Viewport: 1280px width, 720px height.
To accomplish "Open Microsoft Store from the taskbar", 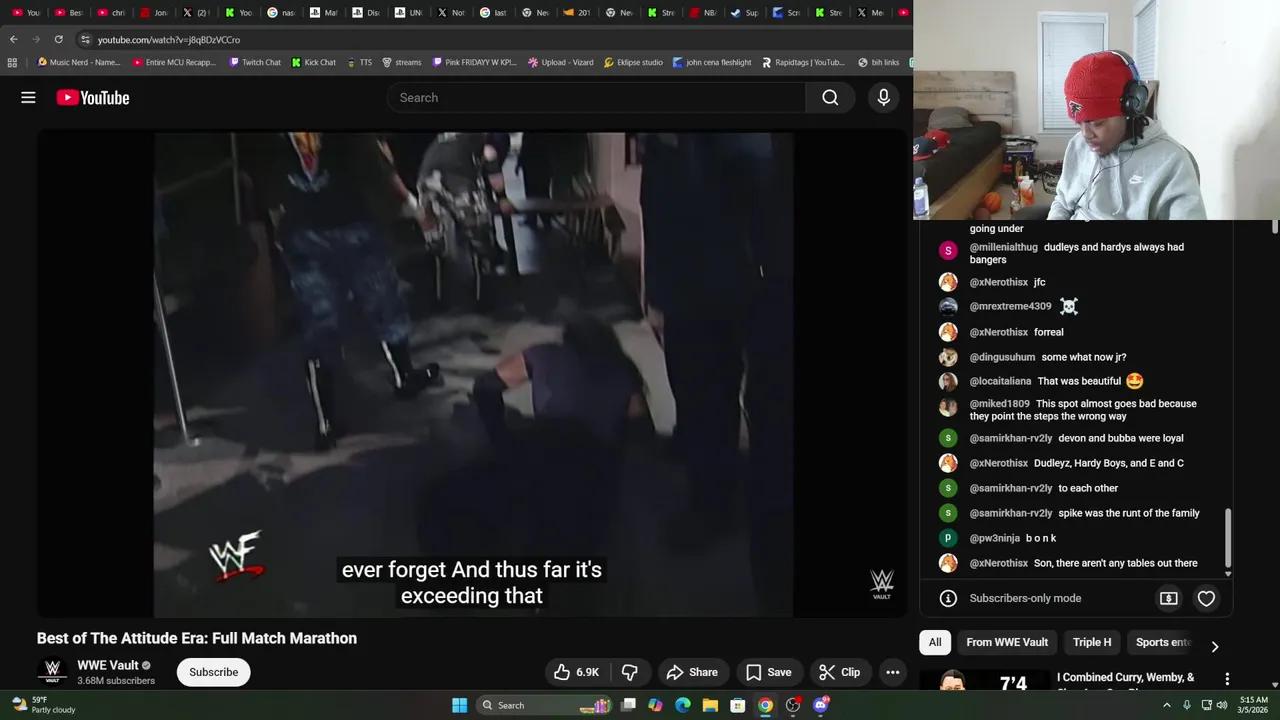I will pyautogui.click(x=737, y=705).
